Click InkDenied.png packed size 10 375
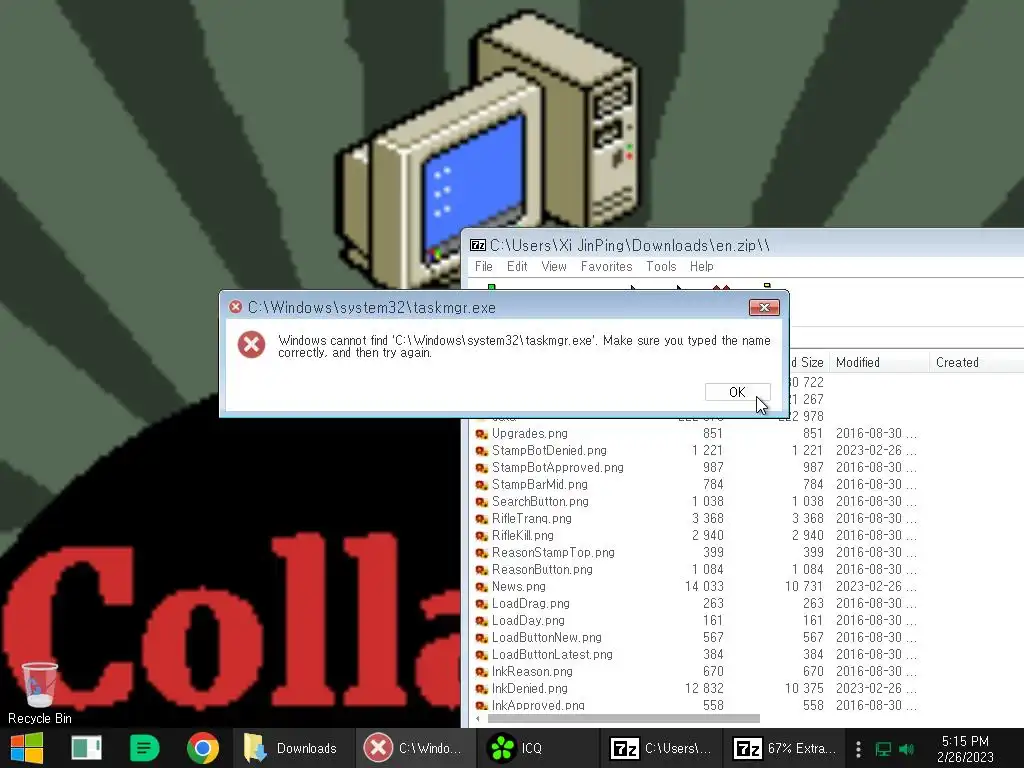Image resolution: width=1024 pixels, height=768 pixels. [804, 688]
